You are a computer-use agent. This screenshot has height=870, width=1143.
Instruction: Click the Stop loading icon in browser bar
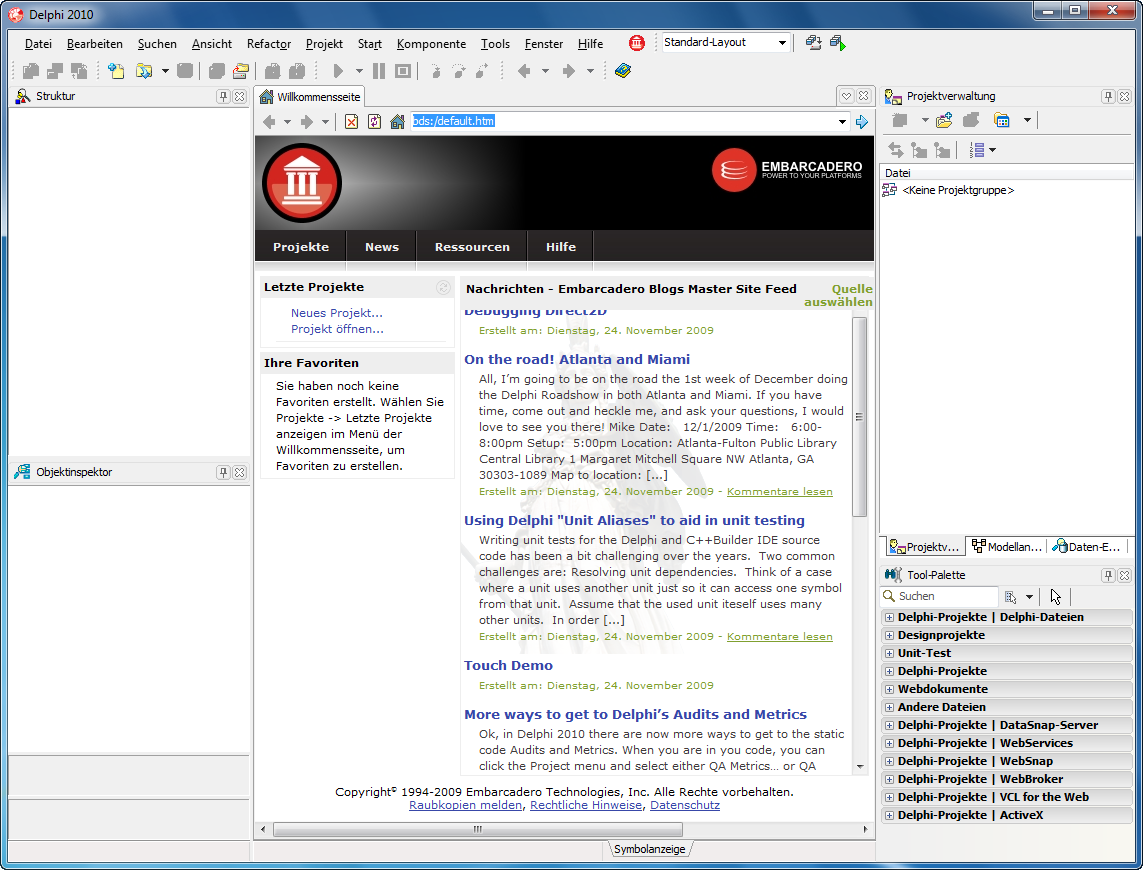[351, 122]
